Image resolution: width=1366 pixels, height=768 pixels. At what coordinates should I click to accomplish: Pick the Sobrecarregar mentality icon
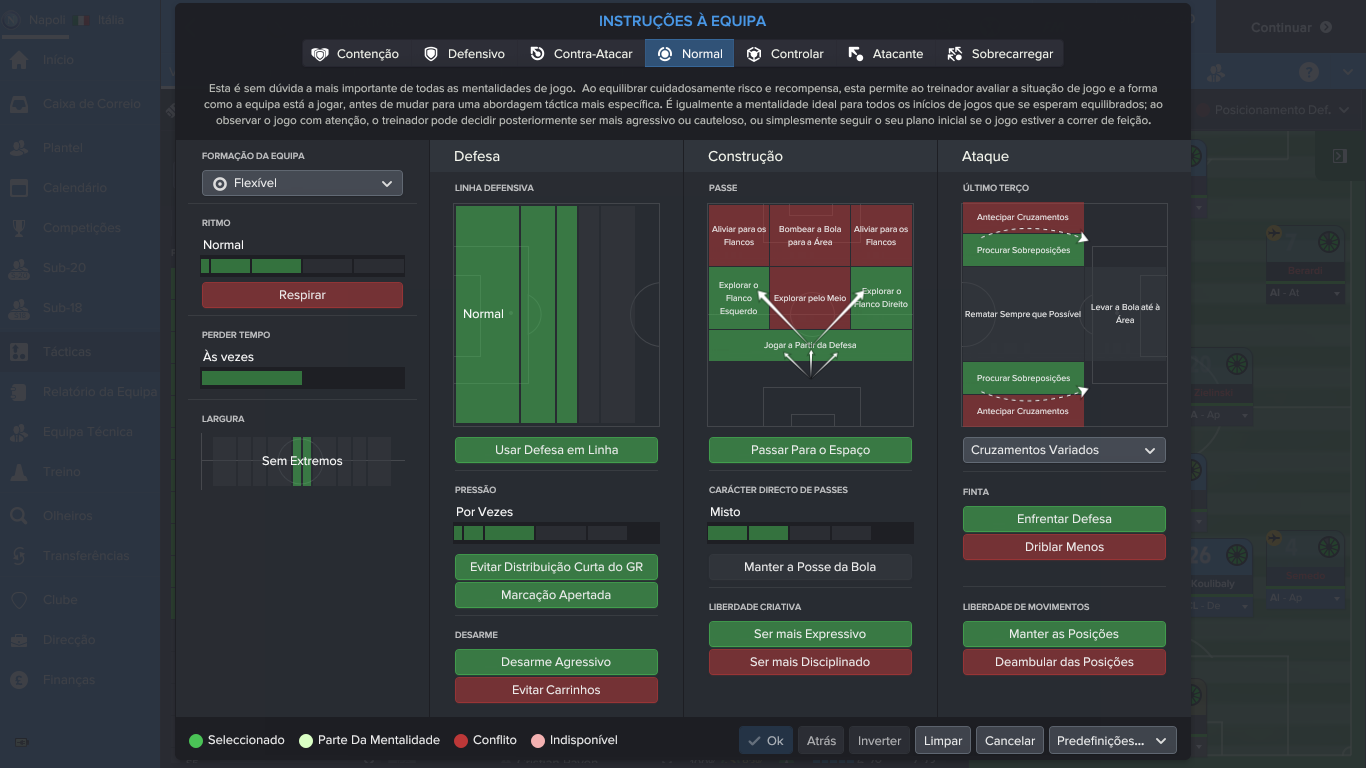point(954,54)
